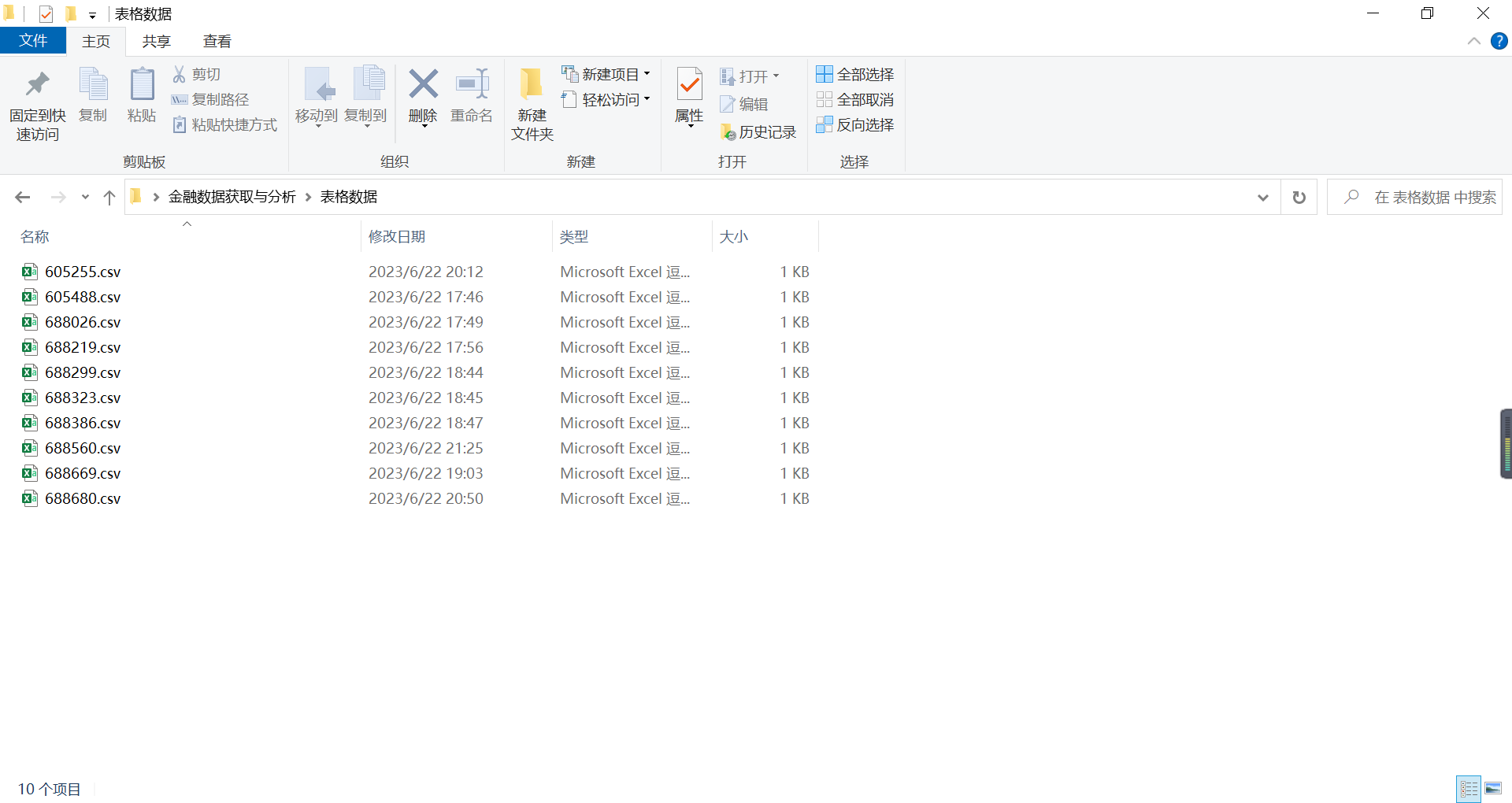Click Select all (全部选择)
1512x803 pixels.
(854, 74)
